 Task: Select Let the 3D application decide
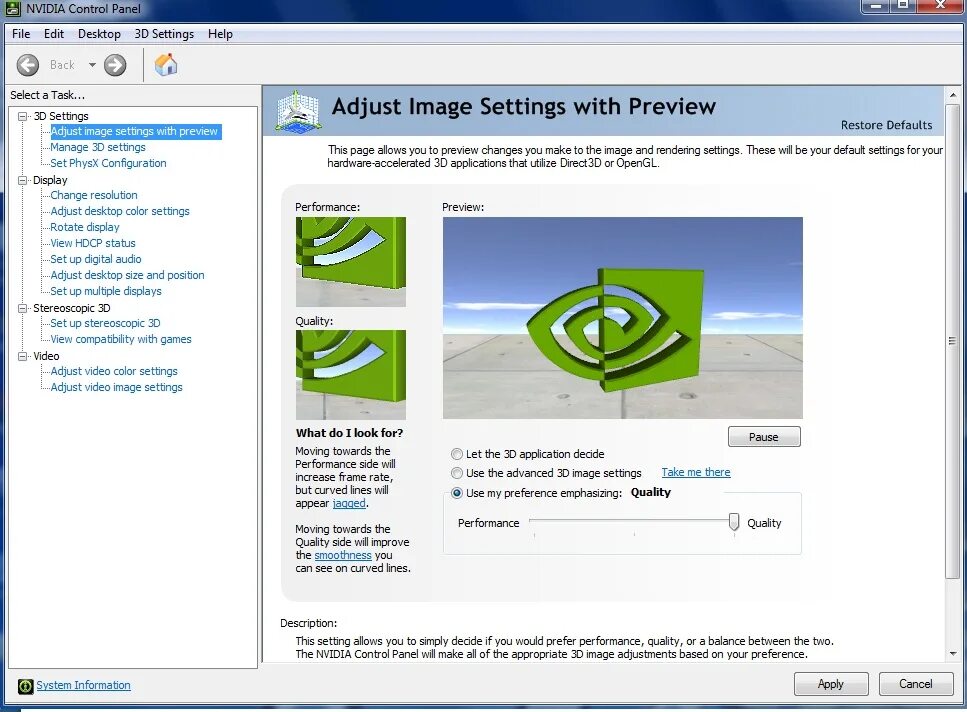(x=457, y=454)
